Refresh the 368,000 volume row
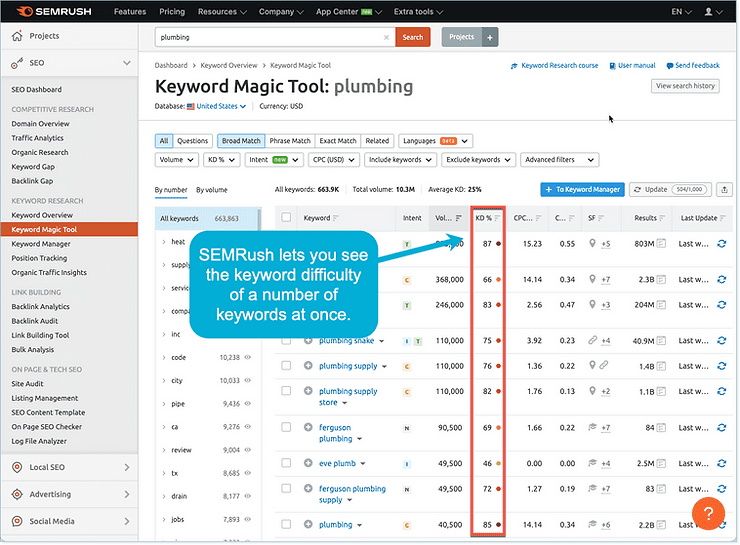Image resolution: width=740 pixels, height=545 pixels. (722, 280)
